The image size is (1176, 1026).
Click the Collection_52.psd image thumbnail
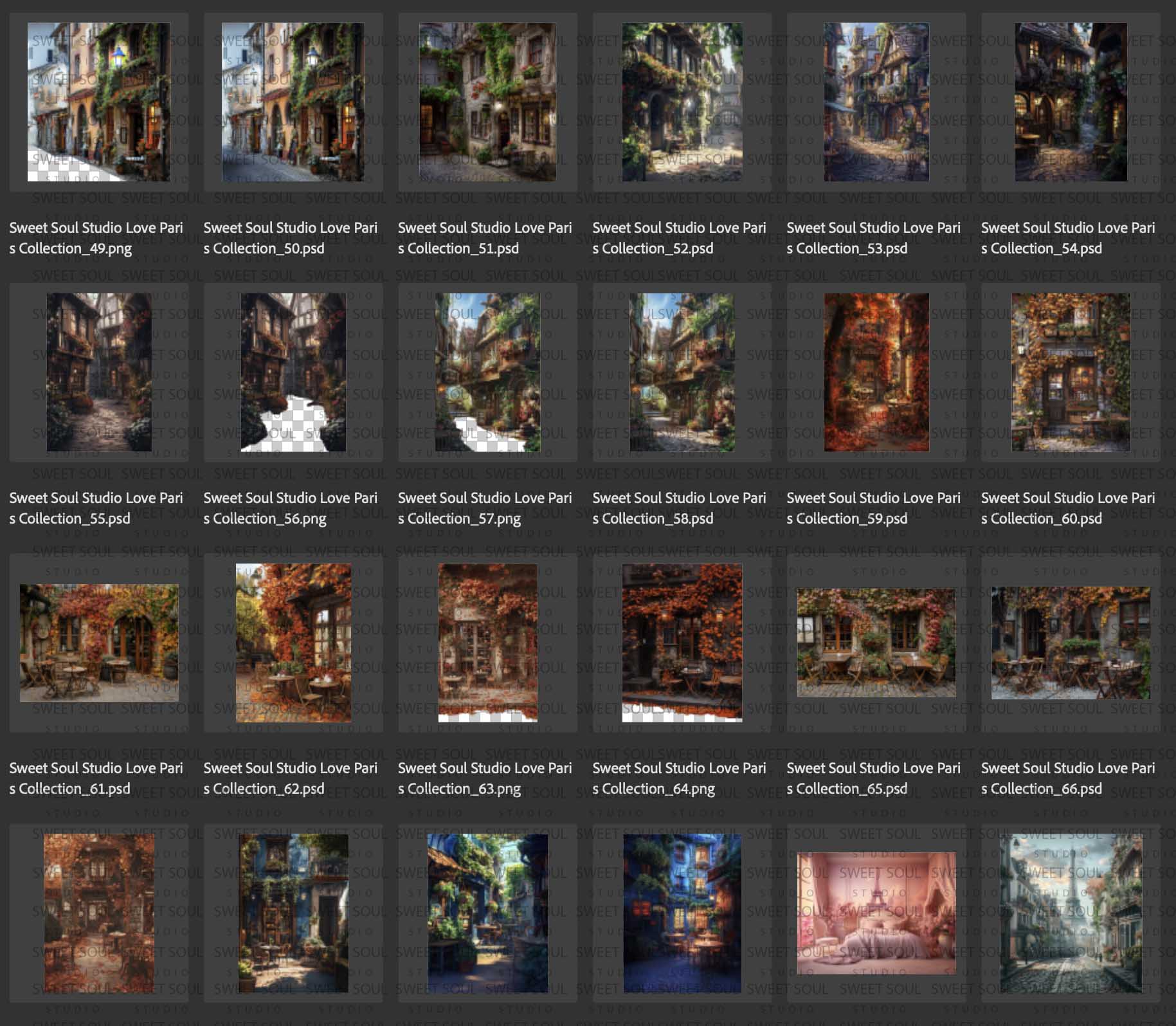(682, 102)
